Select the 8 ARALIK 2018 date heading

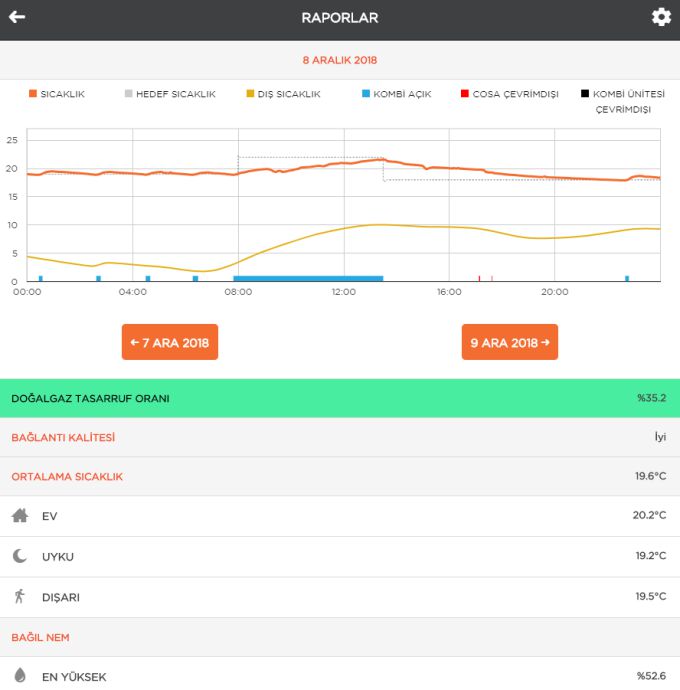click(340, 60)
